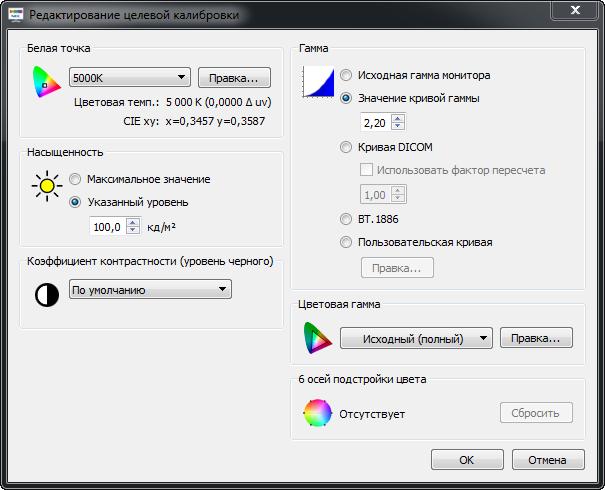This screenshot has width=605, height=490.
Task: Decrease the 100,0 кд/м² luminance stepper
Action: [x=133, y=230]
